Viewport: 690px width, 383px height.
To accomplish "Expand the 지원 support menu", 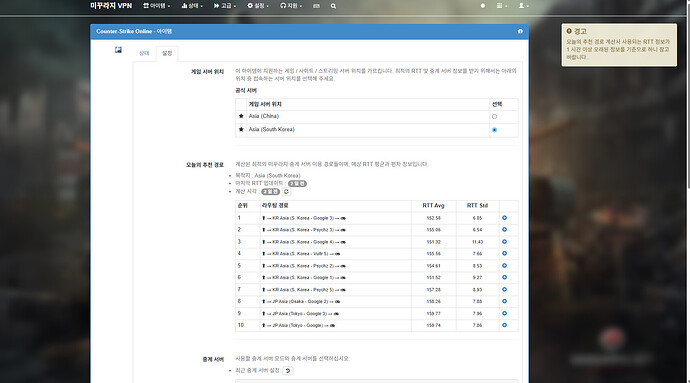I will point(291,6).
